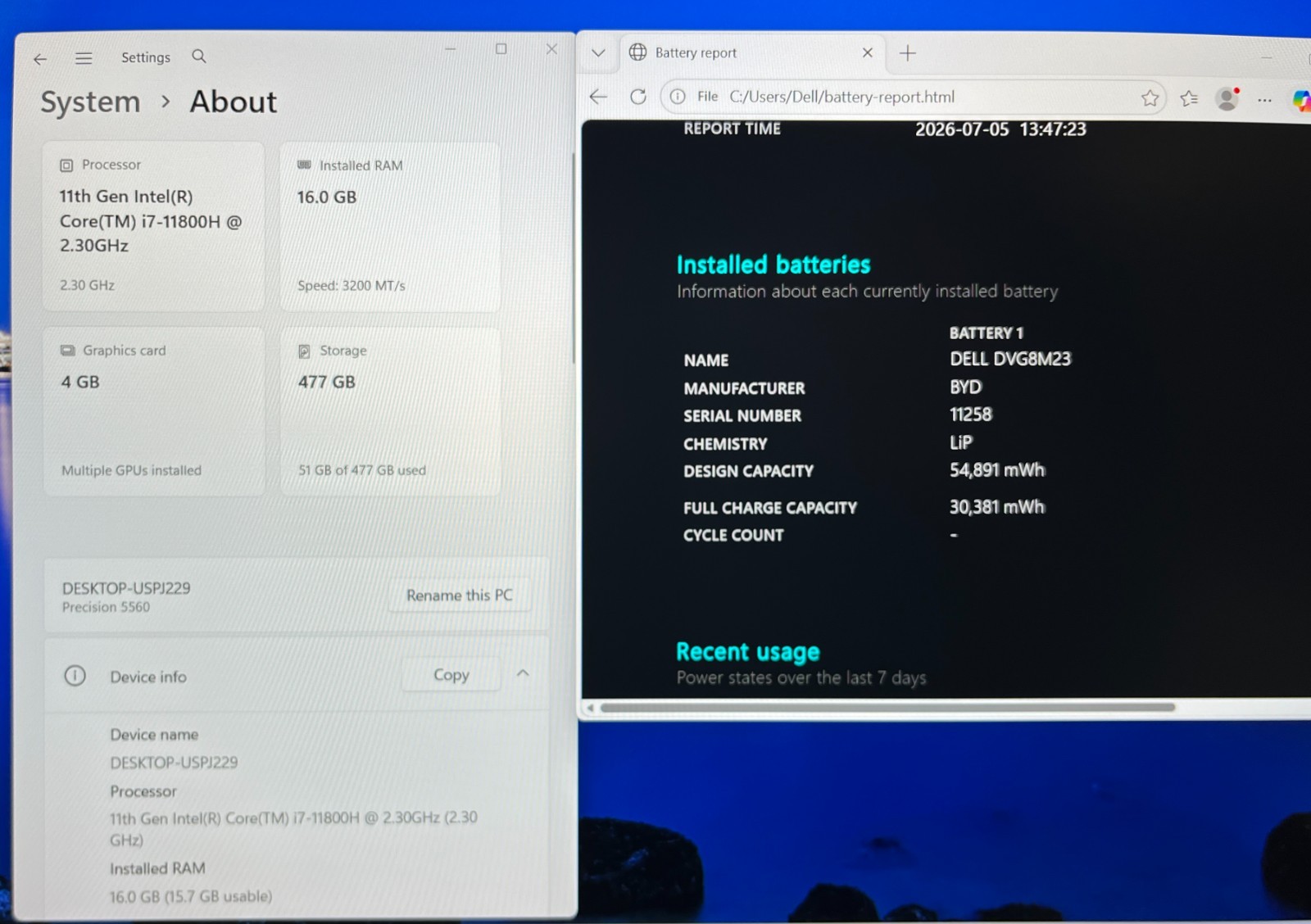Open the Installed RAM 16.0 GB card
The image size is (1311, 924).
pos(390,226)
